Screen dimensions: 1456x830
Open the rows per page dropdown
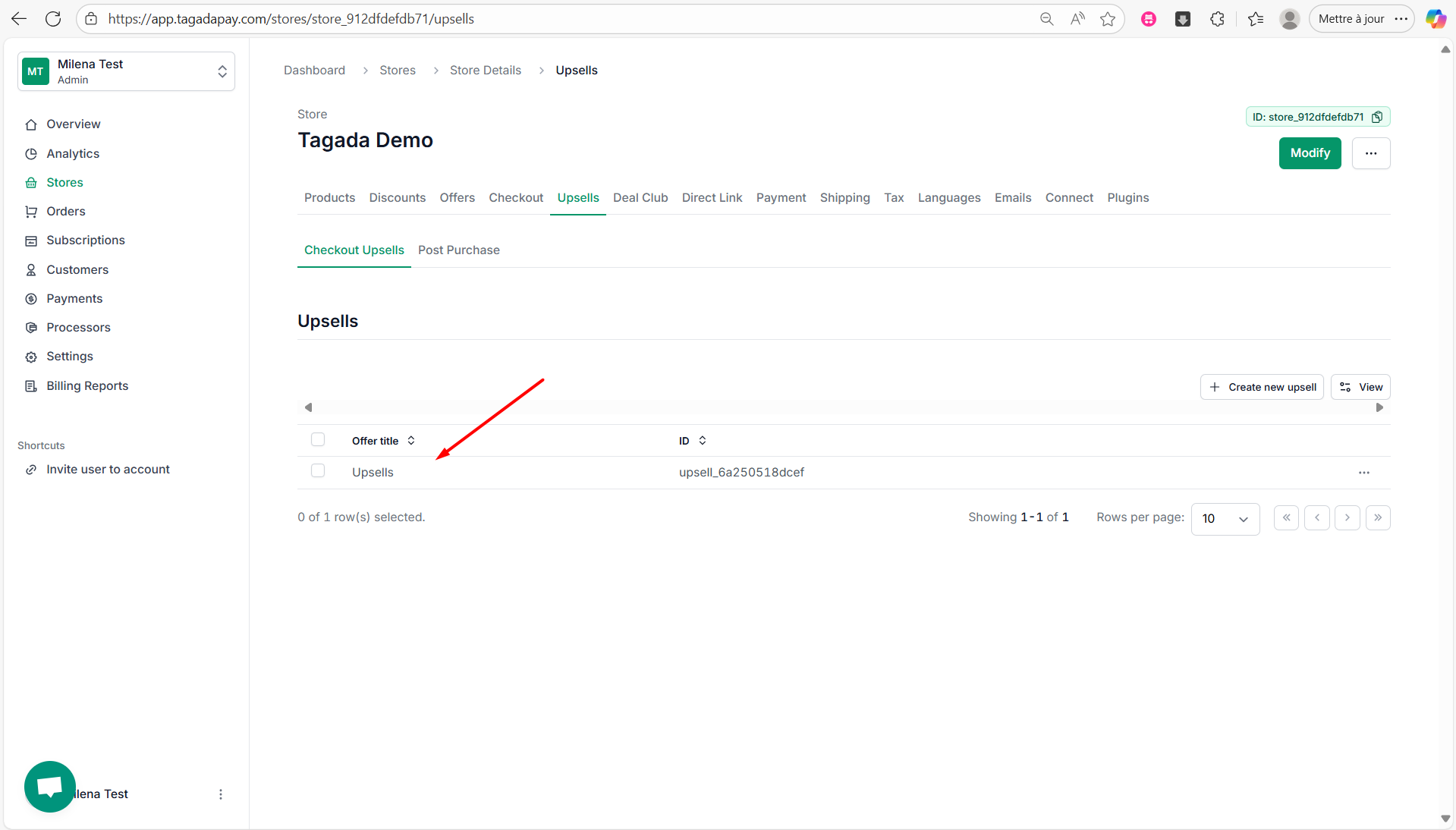coord(1225,519)
